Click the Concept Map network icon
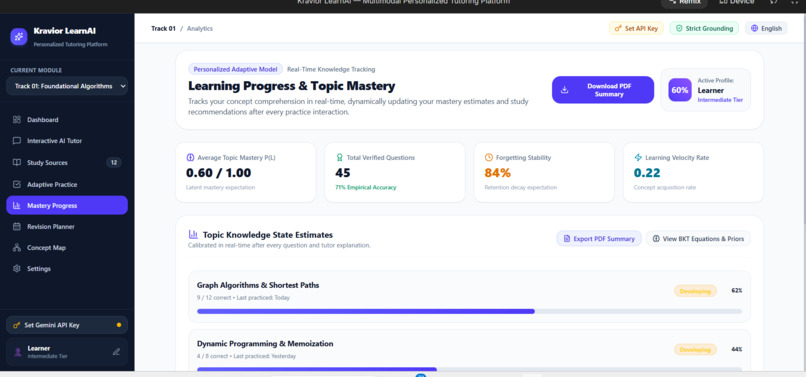The height and width of the screenshot is (377, 806). pyautogui.click(x=16, y=247)
